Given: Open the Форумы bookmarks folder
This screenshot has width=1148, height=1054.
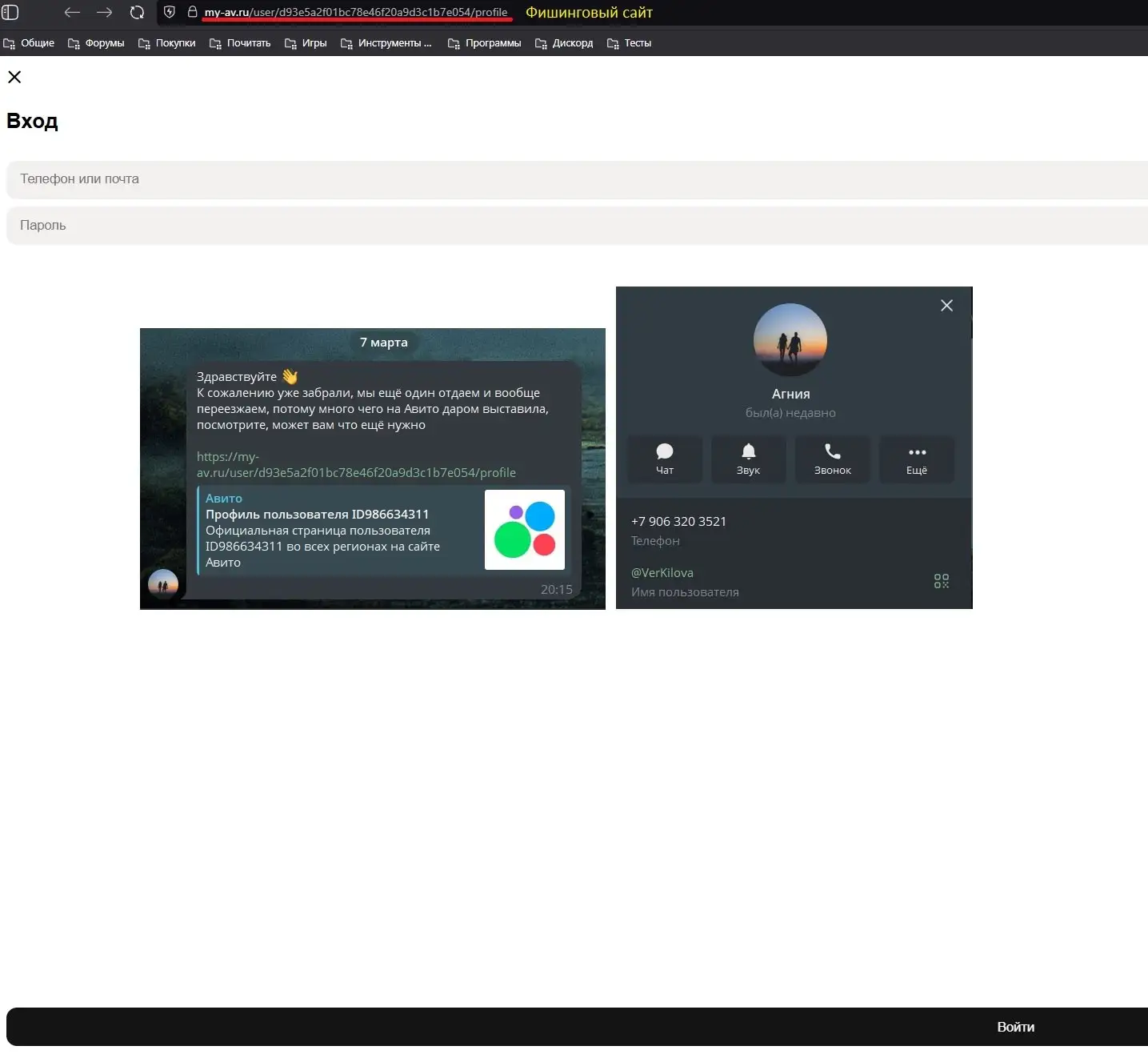Looking at the screenshot, I should tap(97, 43).
